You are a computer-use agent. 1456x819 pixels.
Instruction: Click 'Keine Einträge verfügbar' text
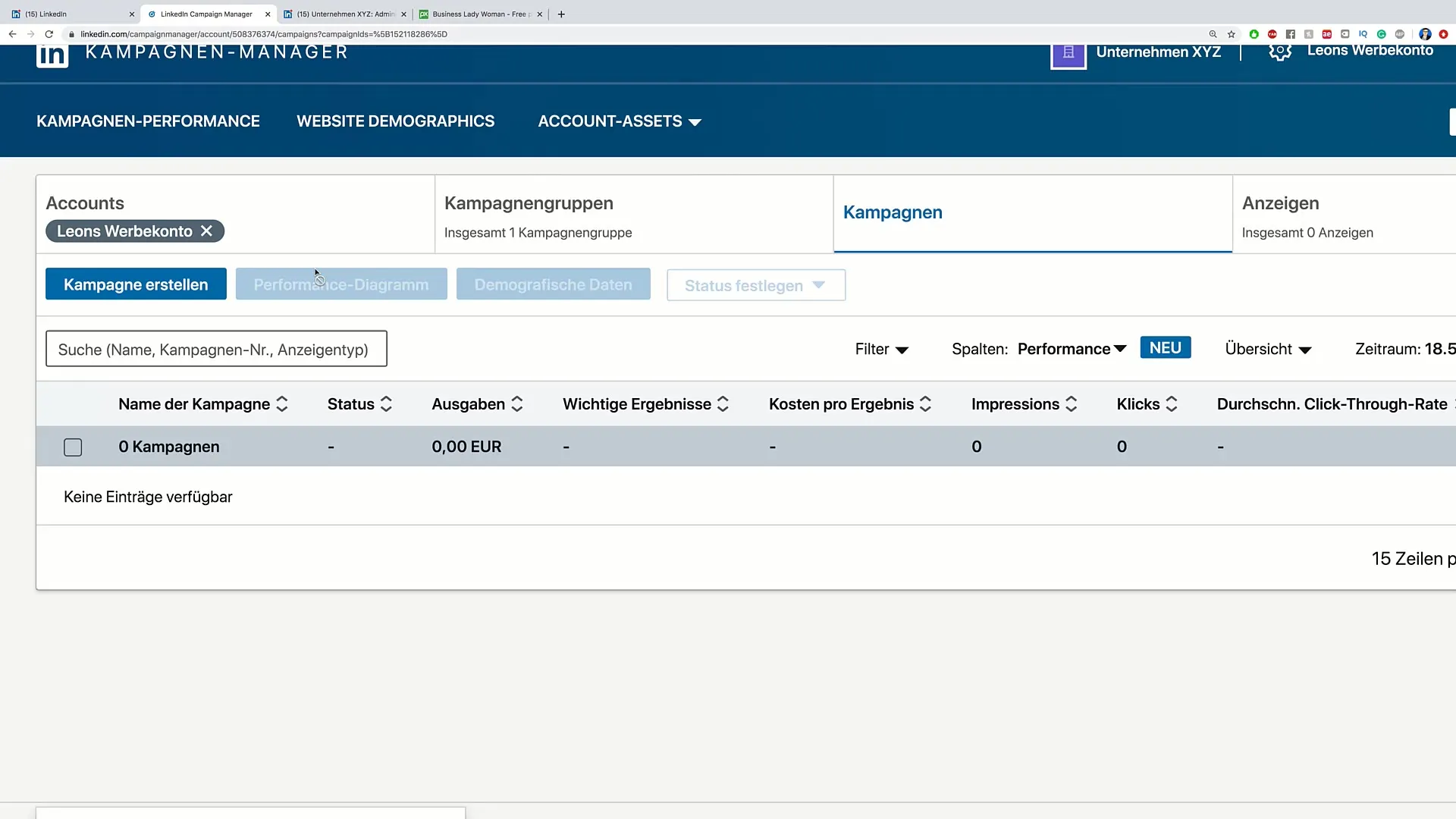click(148, 497)
